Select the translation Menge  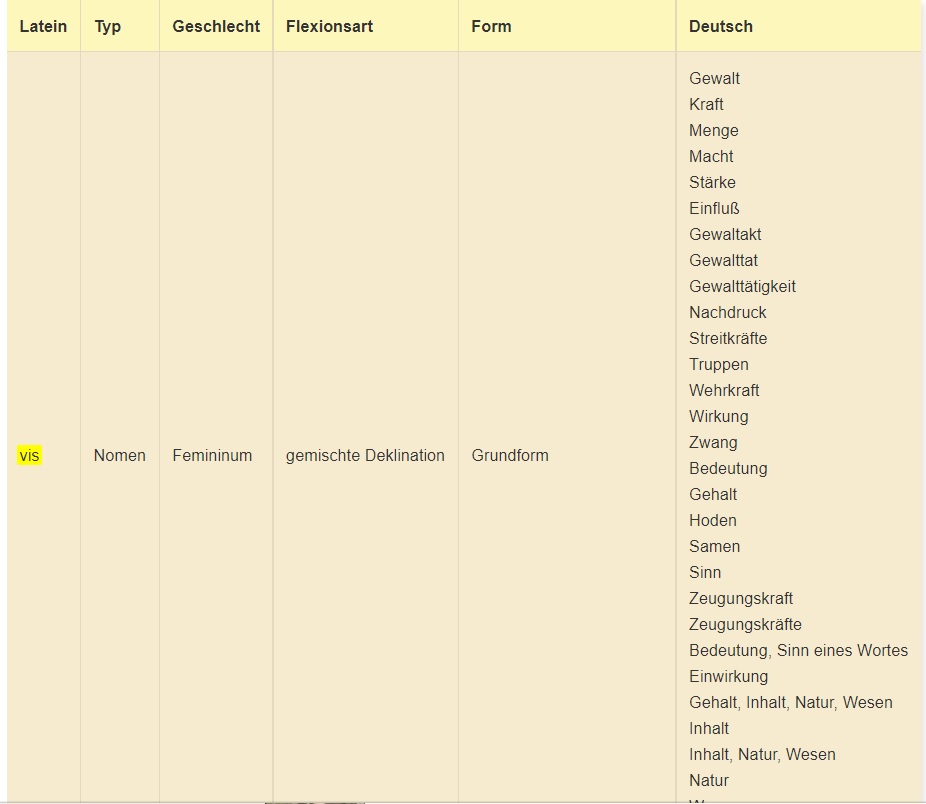click(x=713, y=130)
